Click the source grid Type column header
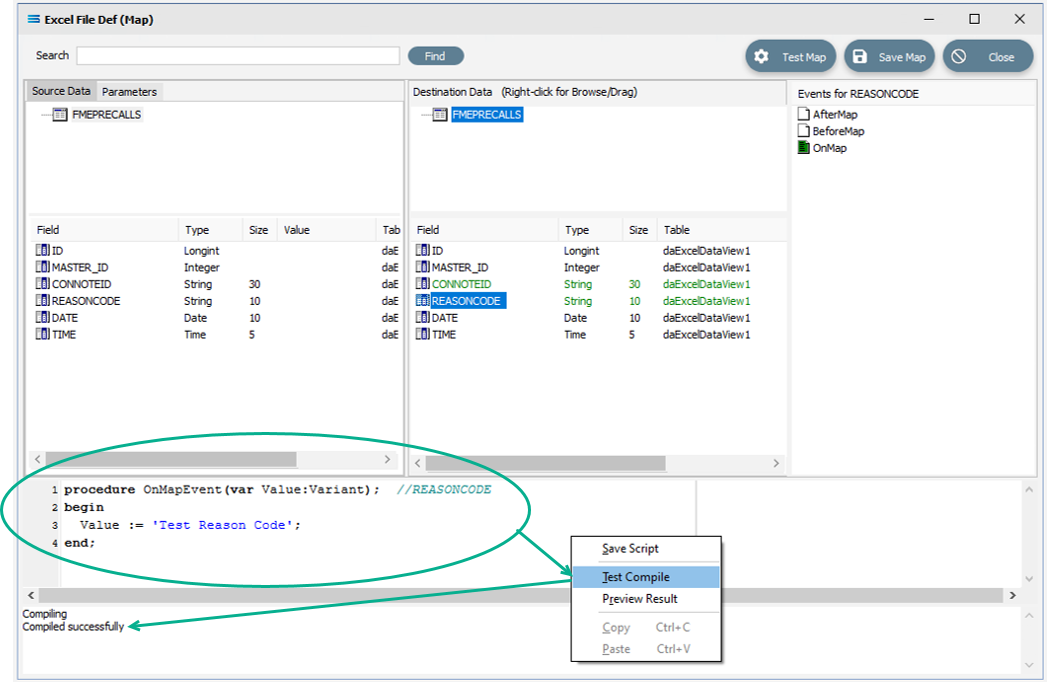Screen dimensions: 1047x682 210,230
